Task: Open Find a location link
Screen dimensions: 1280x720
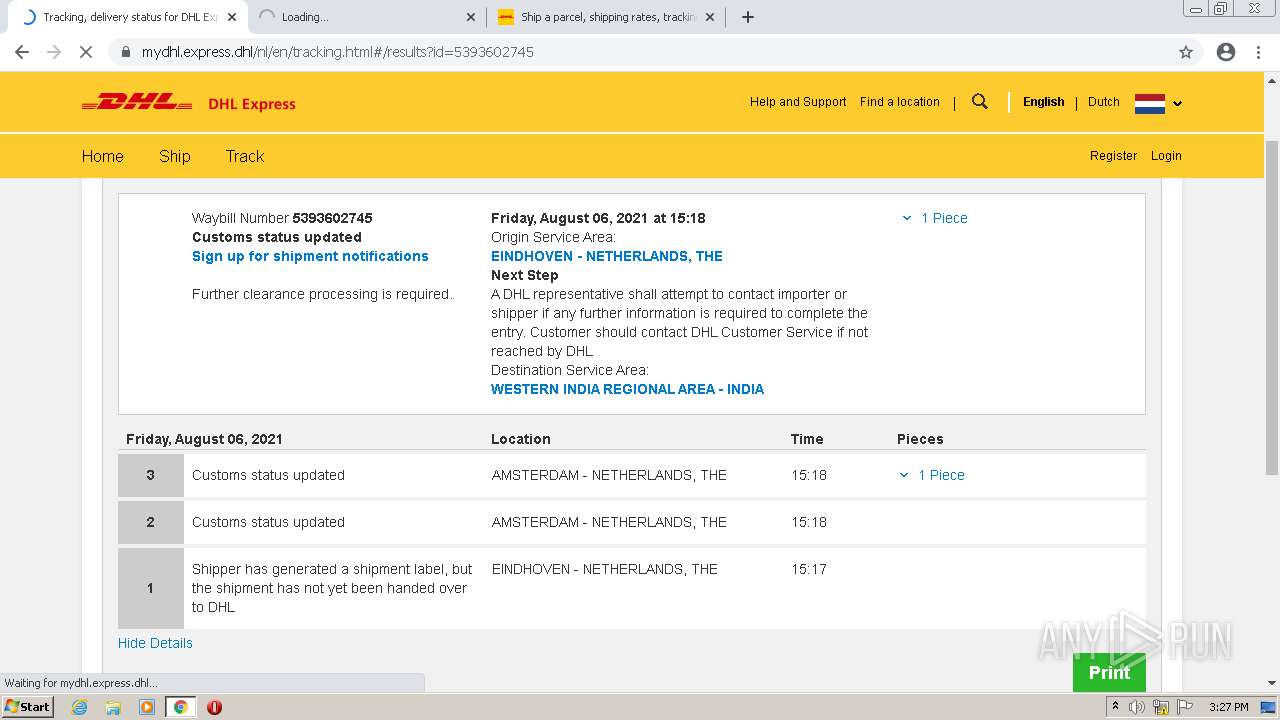Action: (x=900, y=102)
